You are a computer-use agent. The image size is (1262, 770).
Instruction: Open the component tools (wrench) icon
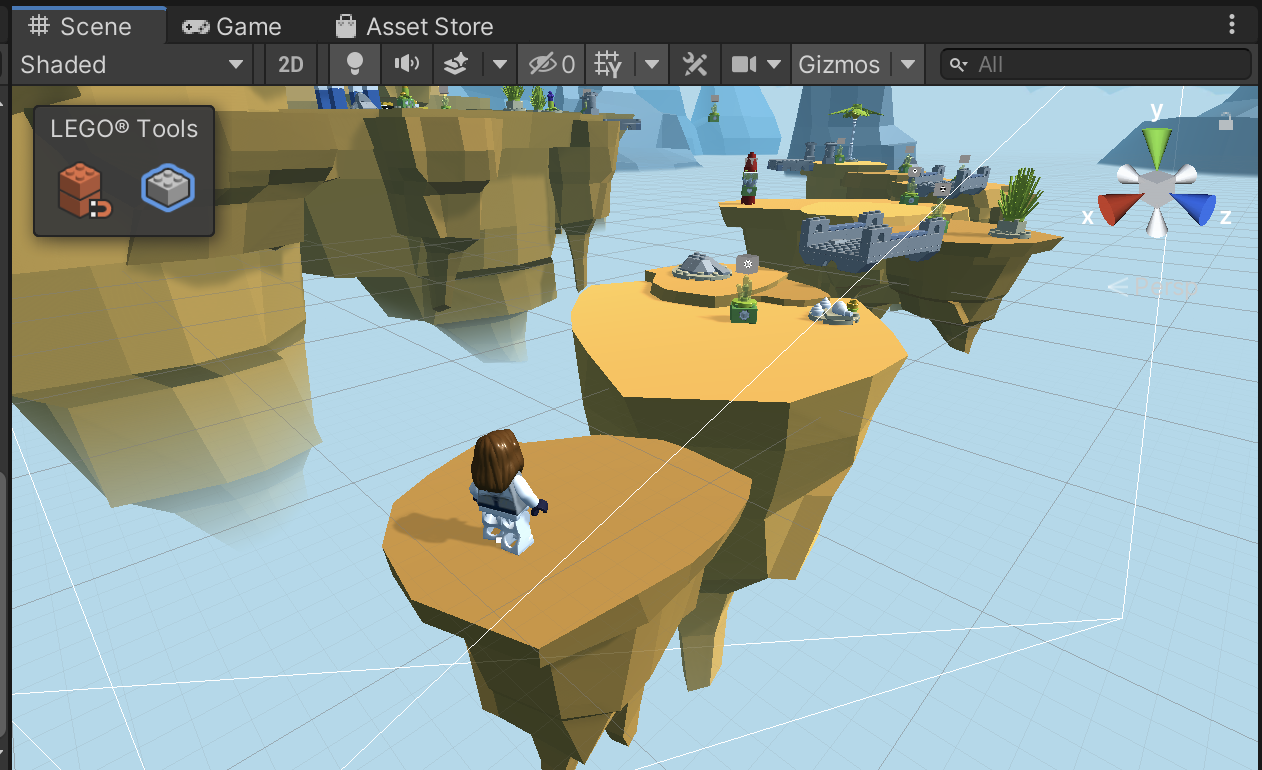pos(695,65)
